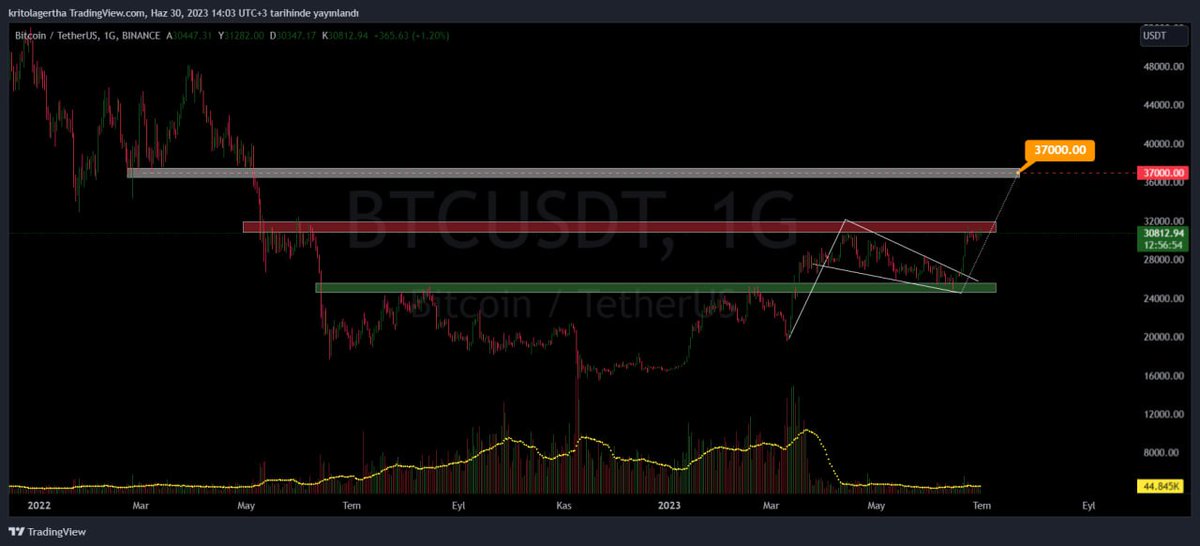The image size is (1200, 546).
Task: Click the Kas month label on time axis
Action: 562,506
